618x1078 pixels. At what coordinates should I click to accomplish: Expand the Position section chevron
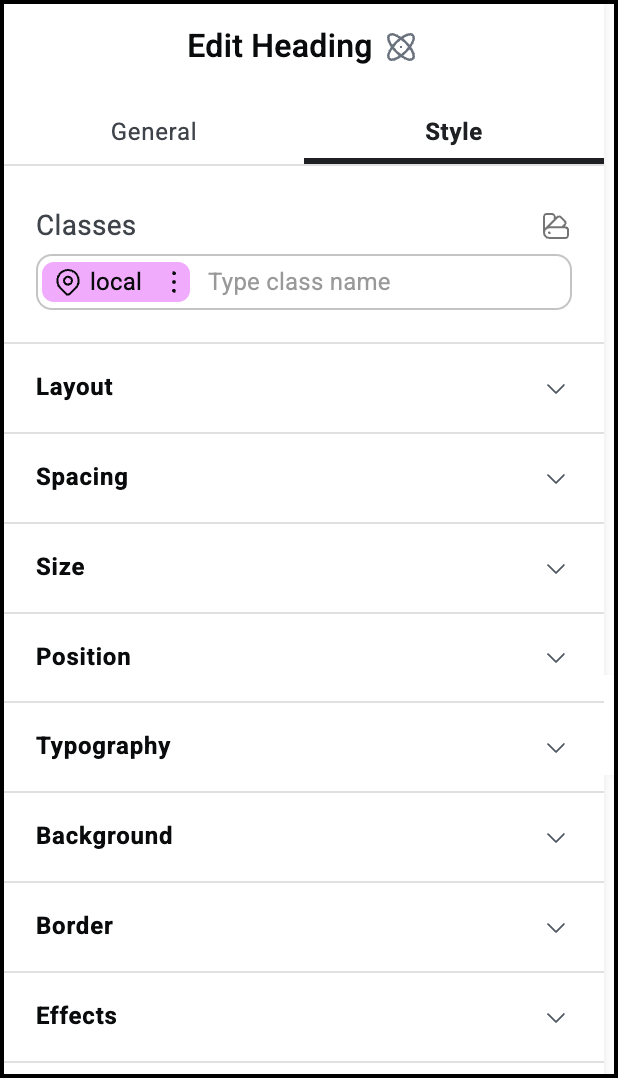click(556, 657)
